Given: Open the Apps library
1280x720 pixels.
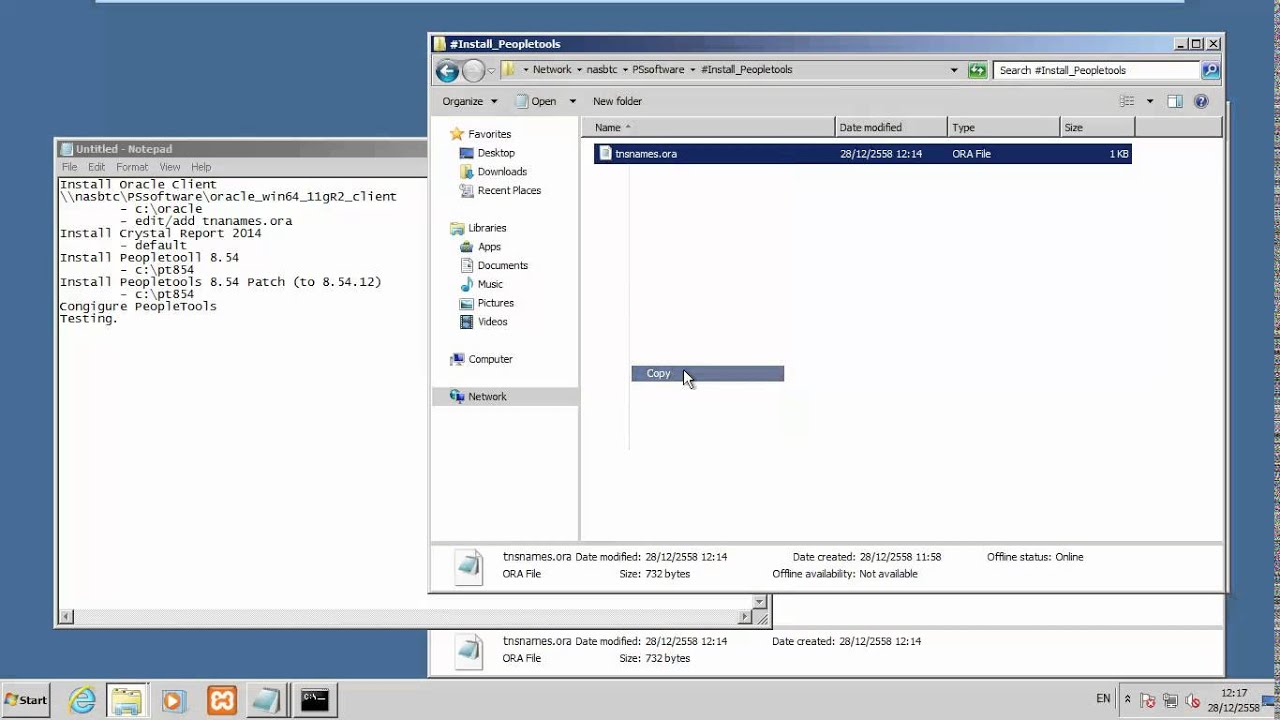Looking at the screenshot, I should [x=489, y=247].
